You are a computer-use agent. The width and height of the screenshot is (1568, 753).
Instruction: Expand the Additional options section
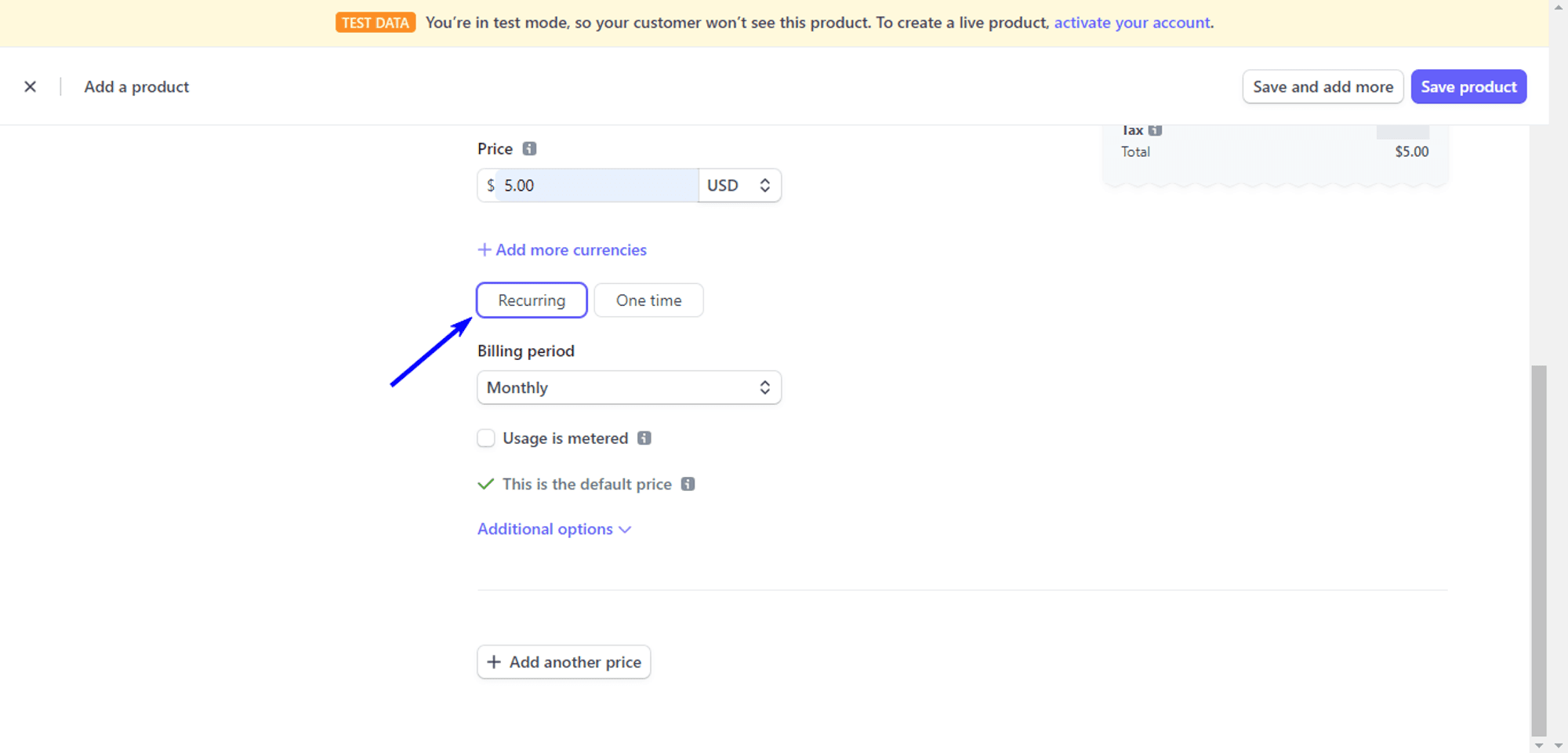pyautogui.click(x=554, y=529)
